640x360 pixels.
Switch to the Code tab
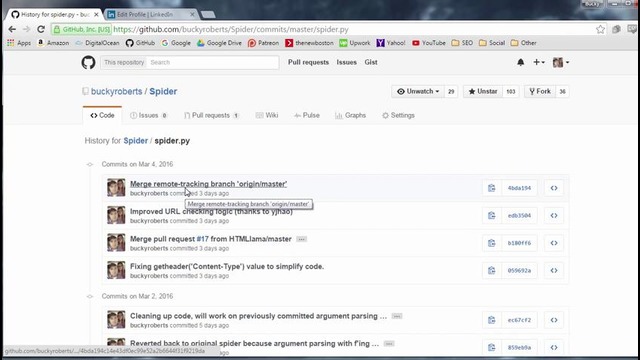(102, 116)
